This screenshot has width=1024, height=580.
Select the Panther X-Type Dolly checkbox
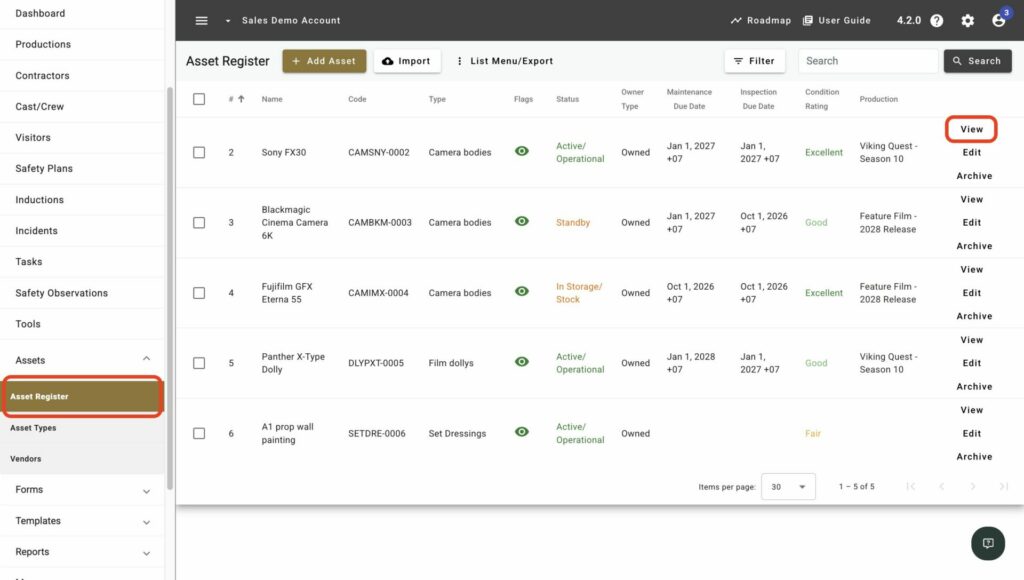pyautogui.click(x=199, y=363)
